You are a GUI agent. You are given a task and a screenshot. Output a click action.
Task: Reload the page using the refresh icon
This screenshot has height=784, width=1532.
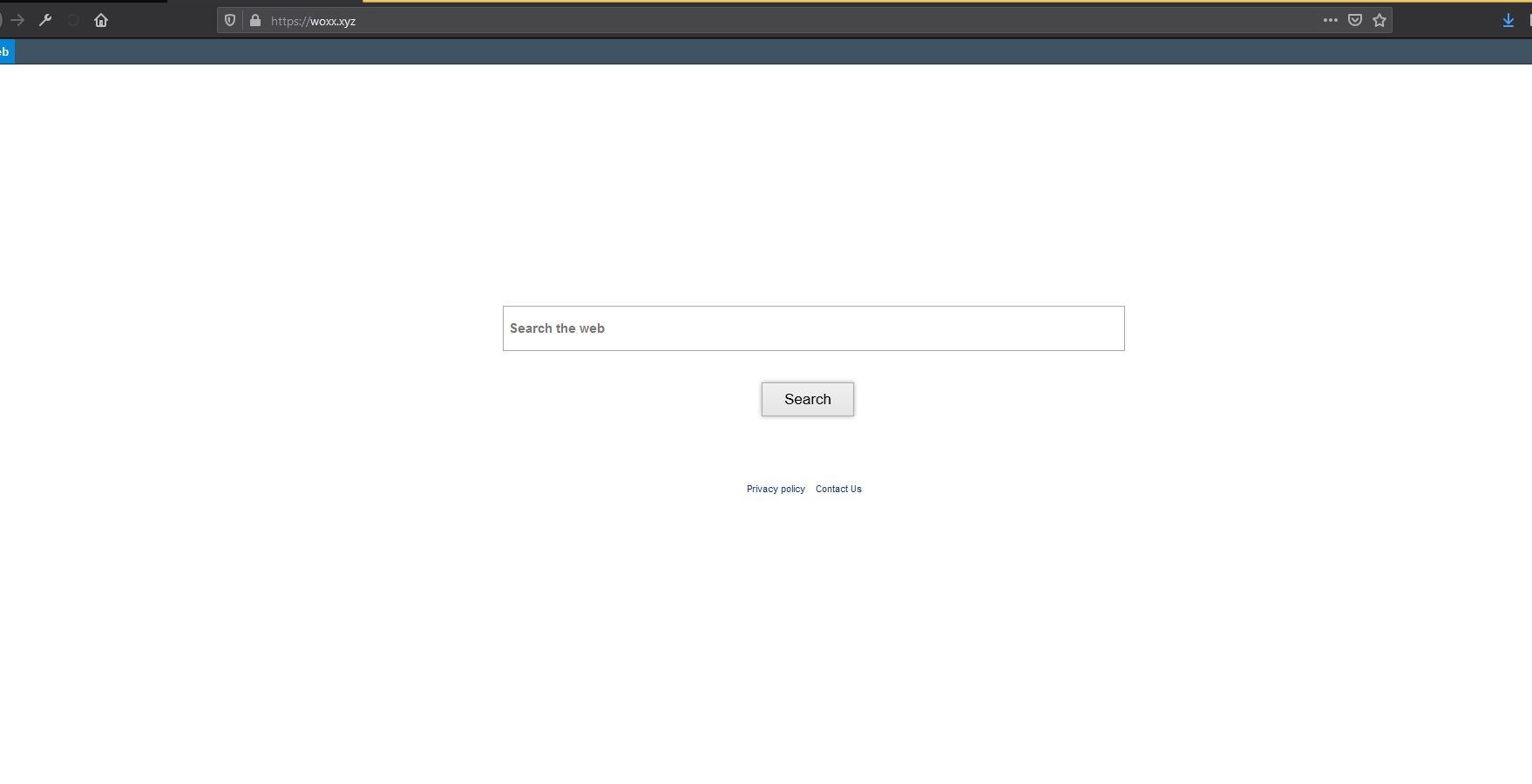click(x=73, y=20)
